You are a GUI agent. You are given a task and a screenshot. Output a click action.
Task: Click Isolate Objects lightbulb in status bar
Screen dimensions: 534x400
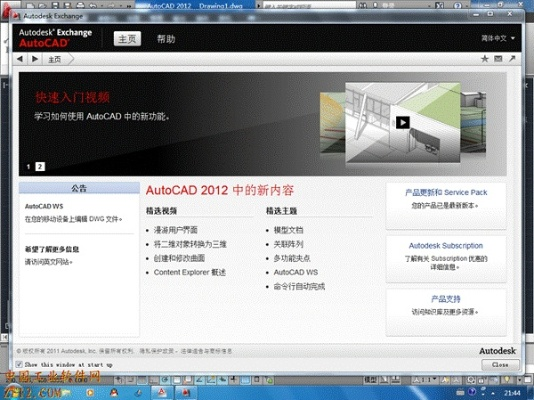point(507,379)
